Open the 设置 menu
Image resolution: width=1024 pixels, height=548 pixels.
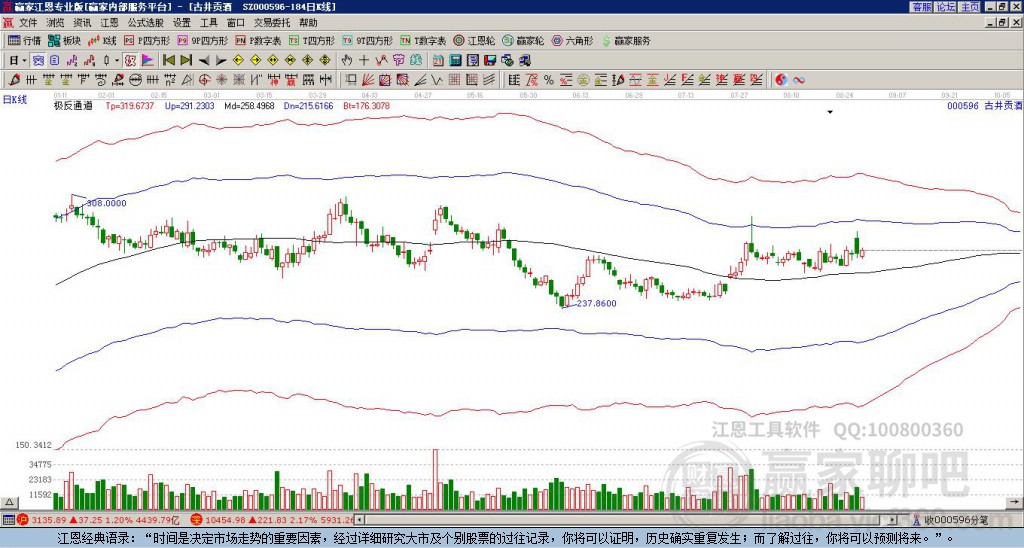(x=182, y=23)
